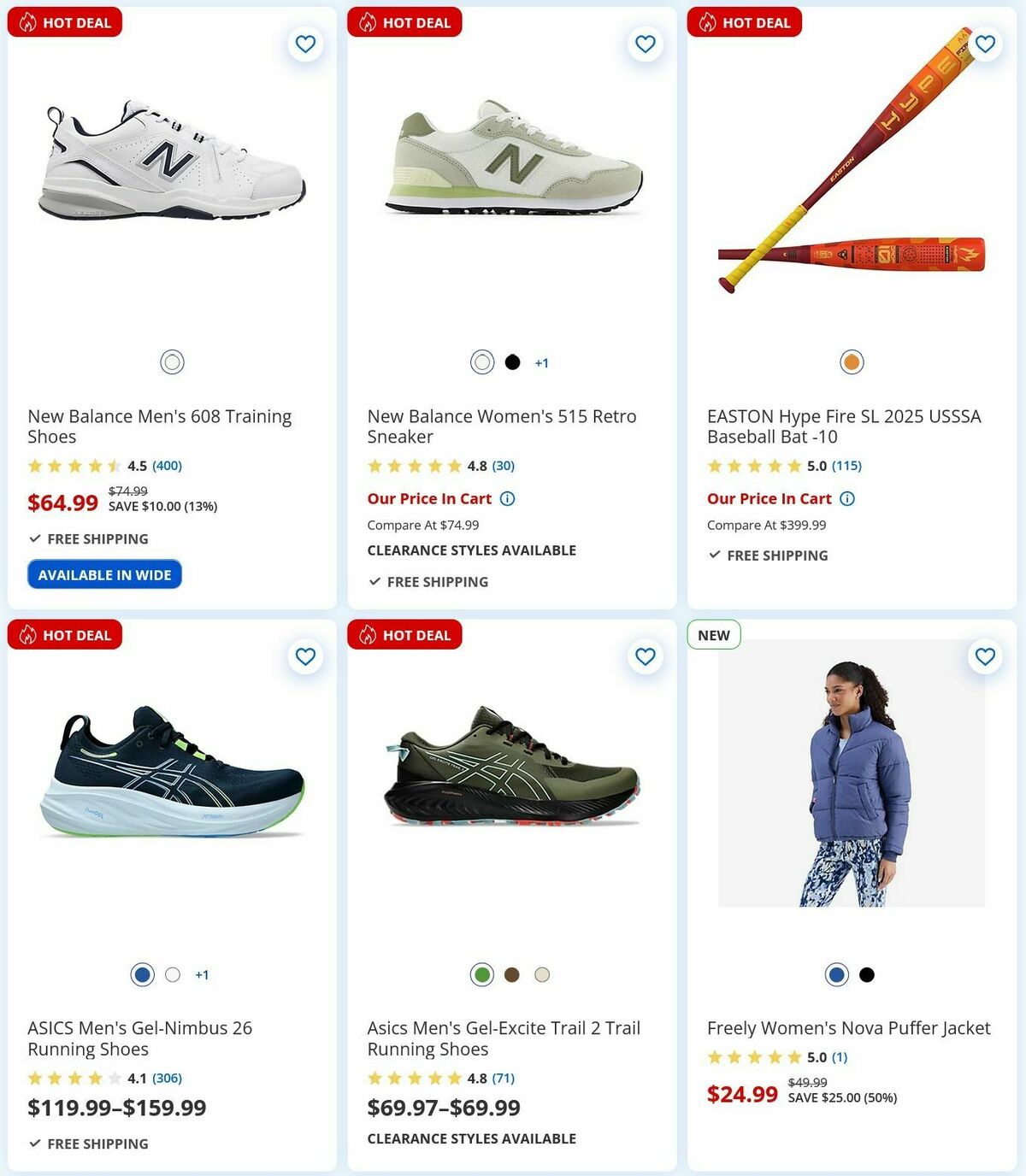Click info icon beside EASTON's Price In Cart
The width and height of the screenshot is (1026, 1176).
[847, 498]
